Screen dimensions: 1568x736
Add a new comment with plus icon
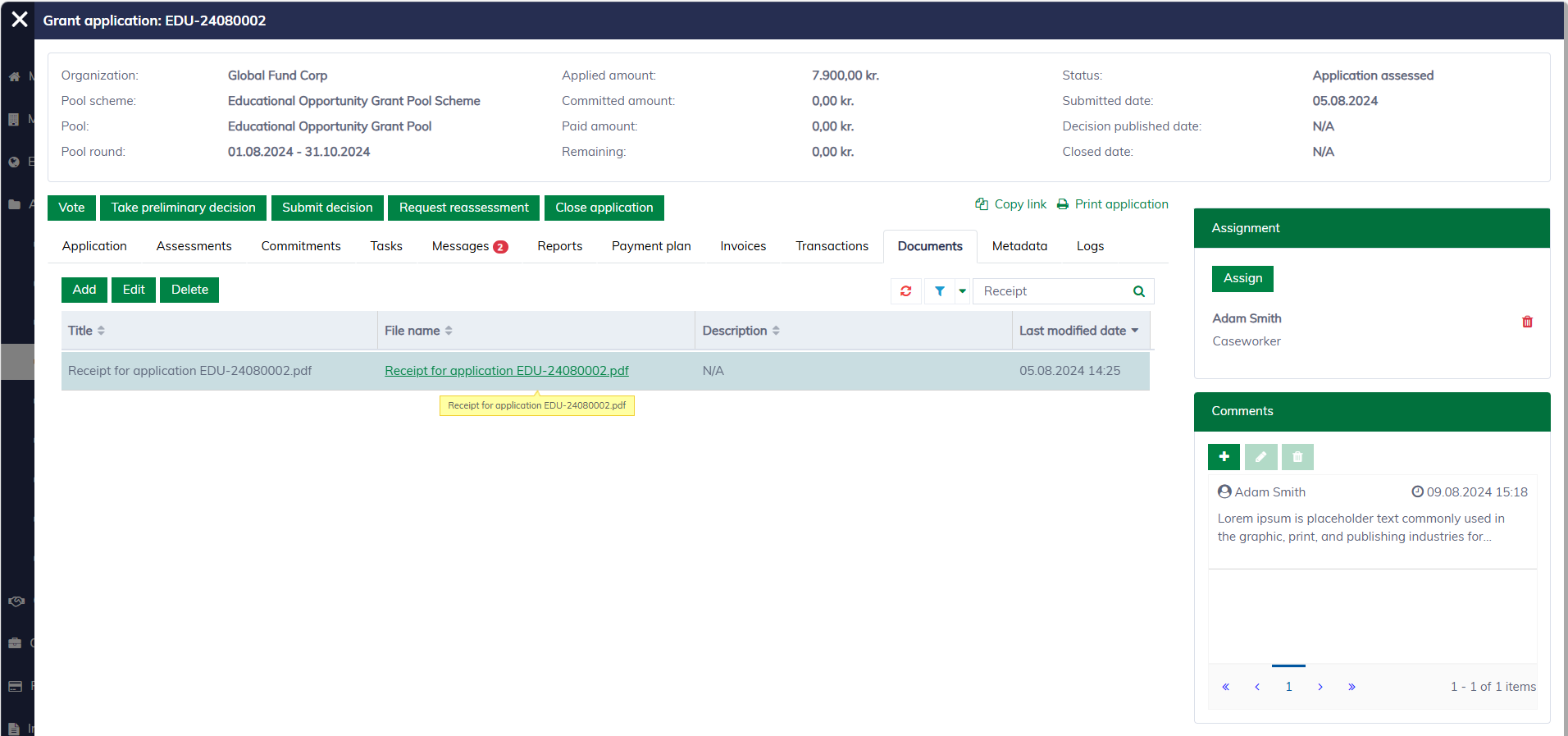1224,457
